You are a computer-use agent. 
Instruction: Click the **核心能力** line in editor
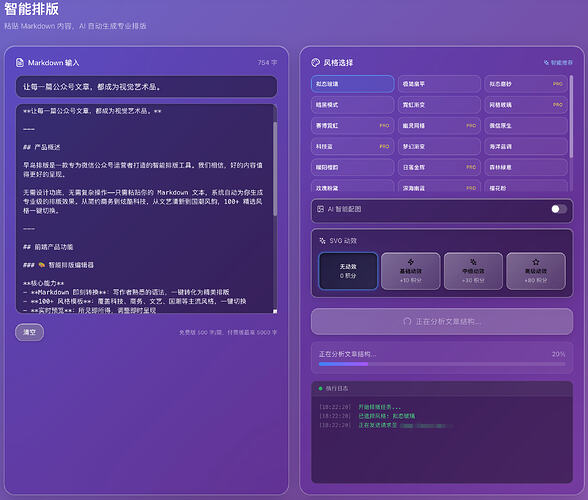click(x=44, y=283)
